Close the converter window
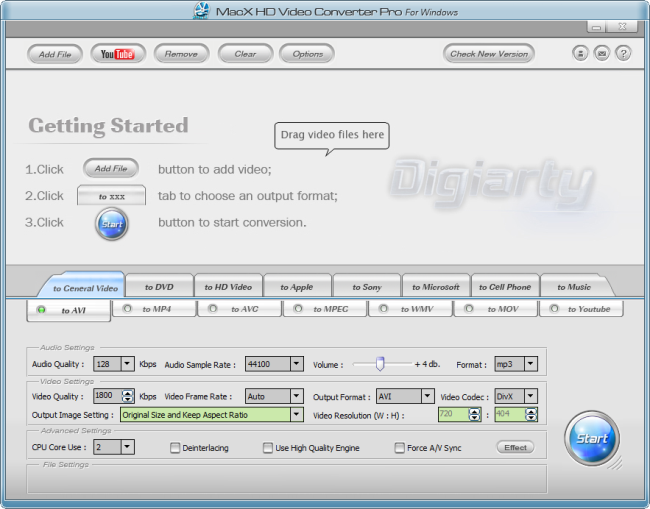Image resolution: width=650 pixels, height=509 pixels. (x=622, y=27)
